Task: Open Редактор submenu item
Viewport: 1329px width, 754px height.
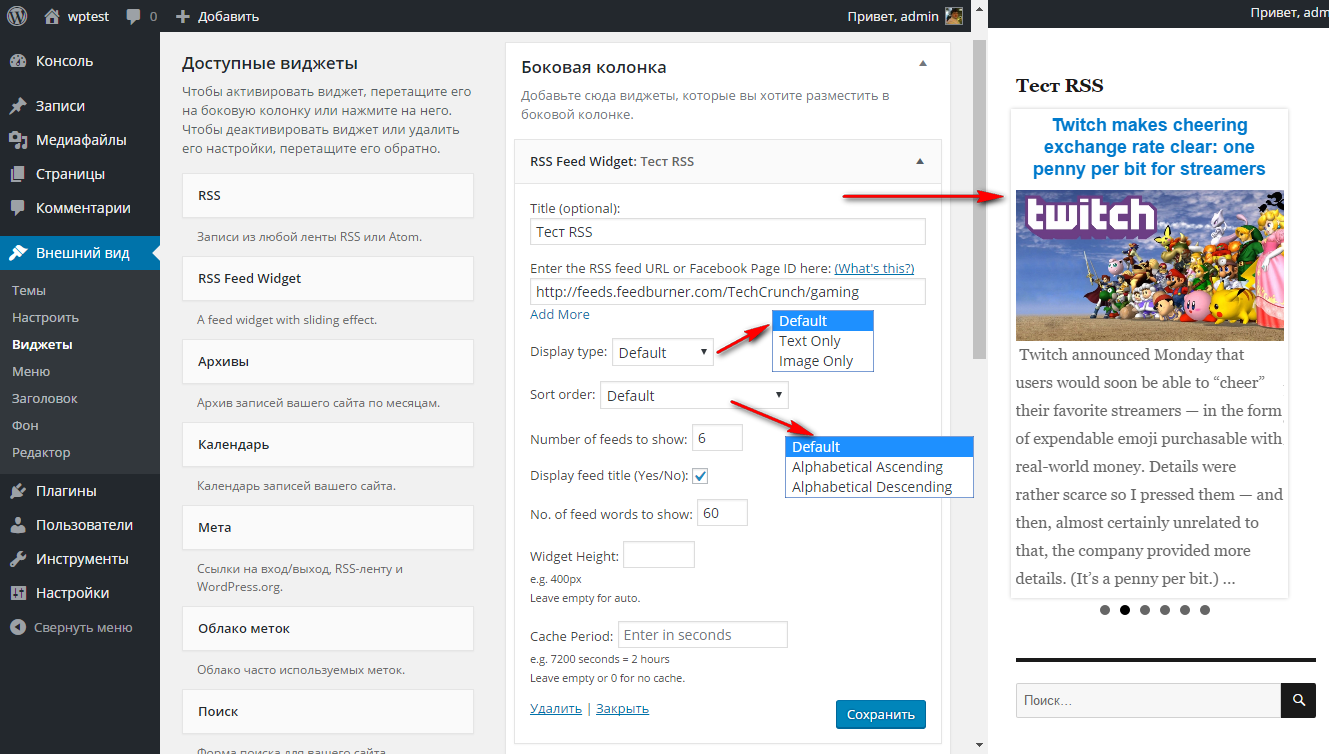Action: (41, 452)
